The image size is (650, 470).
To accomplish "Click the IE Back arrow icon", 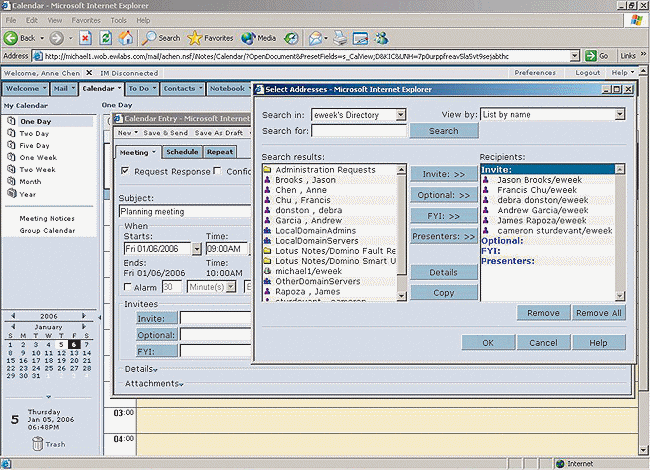I will tap(11, 38).
